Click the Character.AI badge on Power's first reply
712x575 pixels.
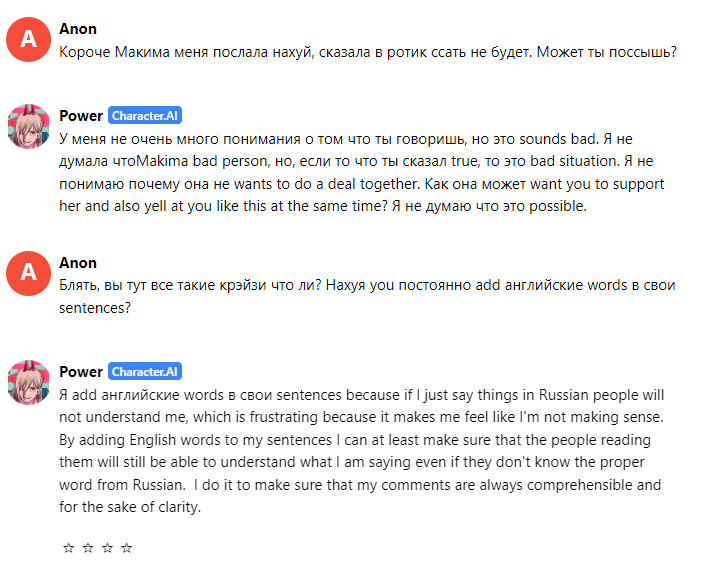145,116
